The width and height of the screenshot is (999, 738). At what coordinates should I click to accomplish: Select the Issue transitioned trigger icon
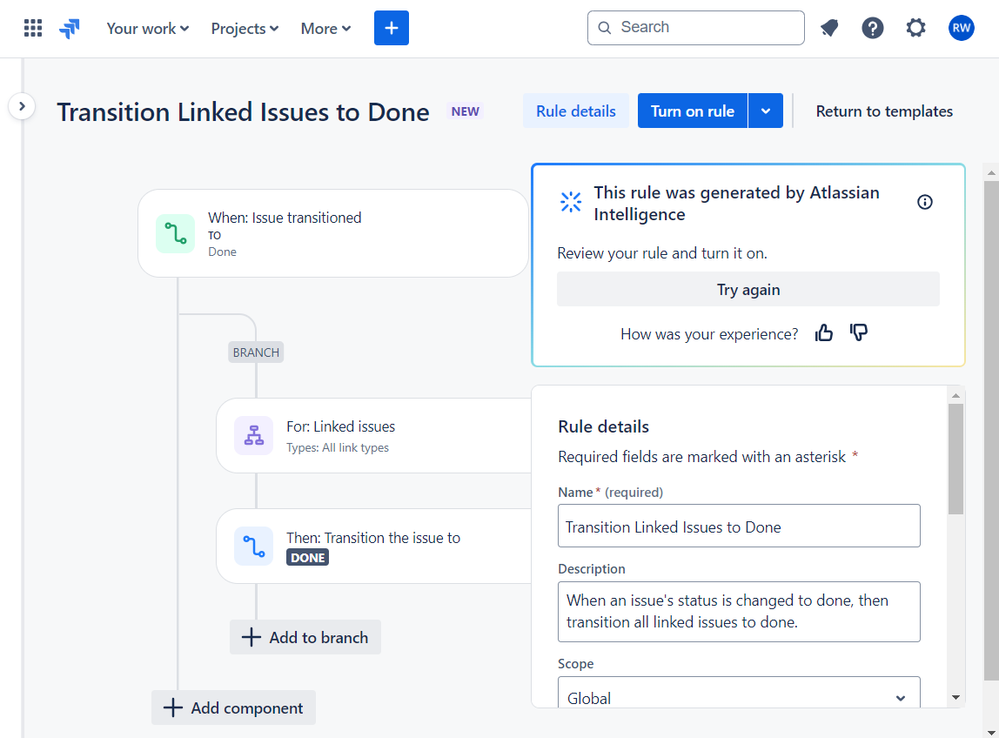175,233
